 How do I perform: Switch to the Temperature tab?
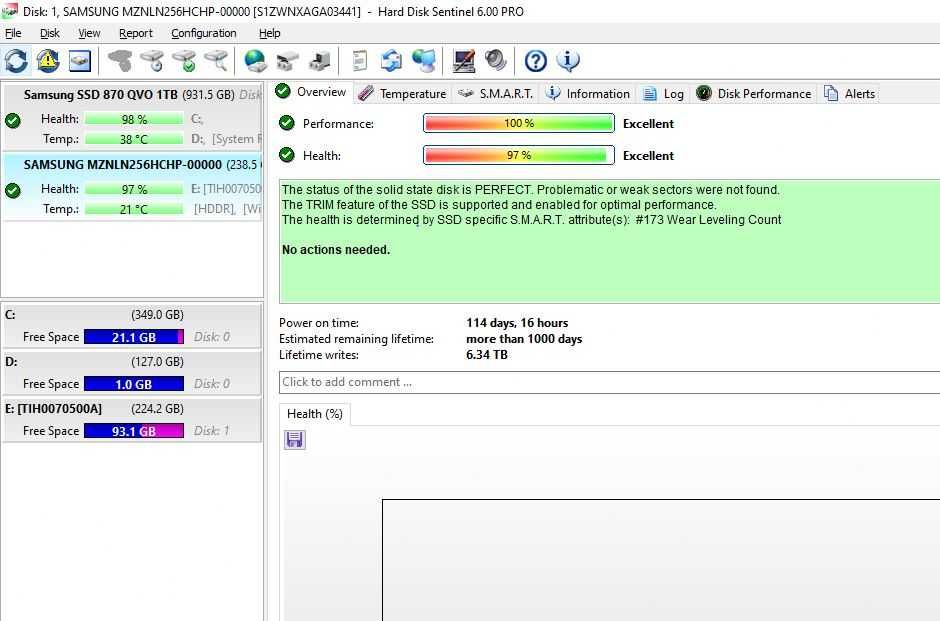403,94
